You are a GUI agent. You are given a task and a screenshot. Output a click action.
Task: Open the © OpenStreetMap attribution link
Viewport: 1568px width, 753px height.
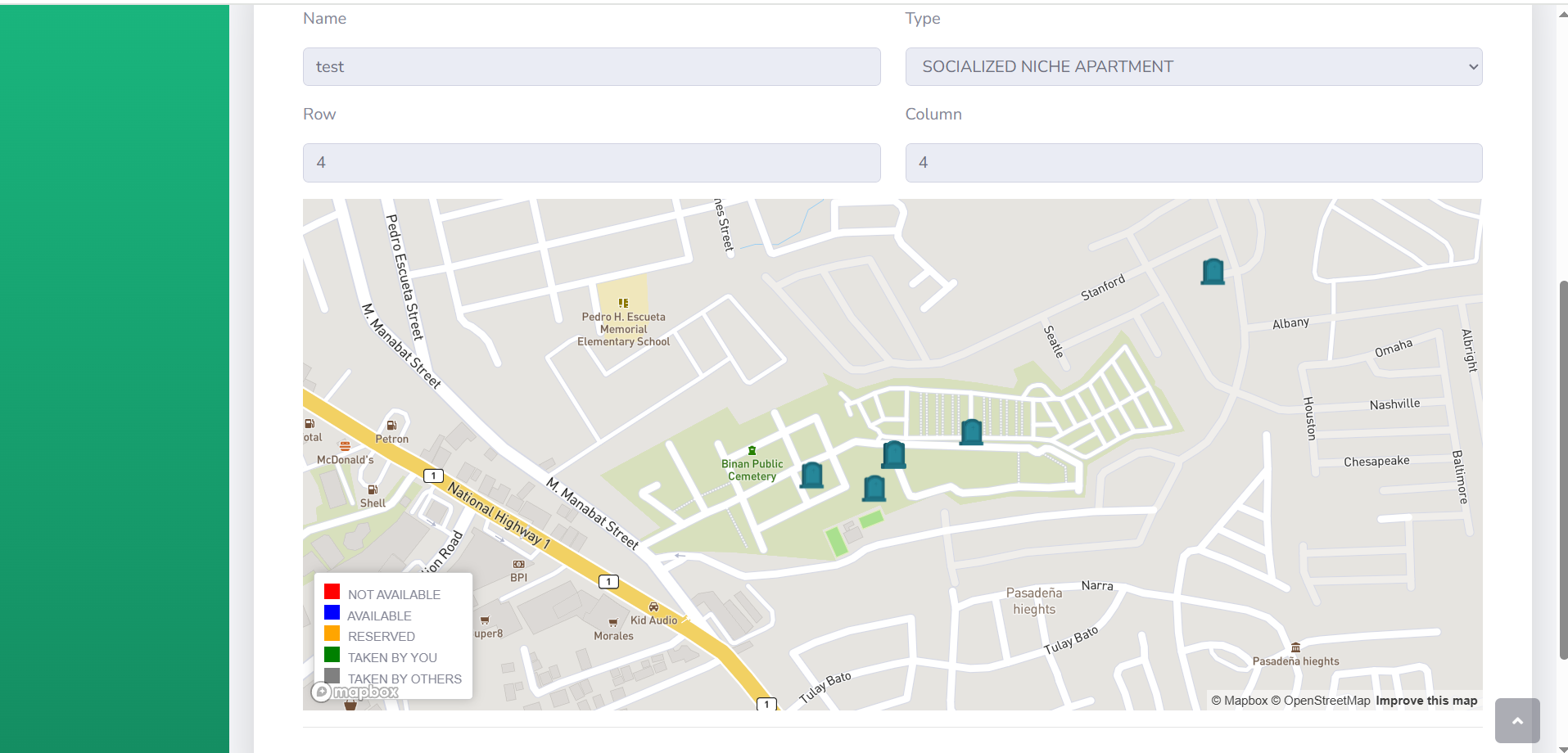1321,701
